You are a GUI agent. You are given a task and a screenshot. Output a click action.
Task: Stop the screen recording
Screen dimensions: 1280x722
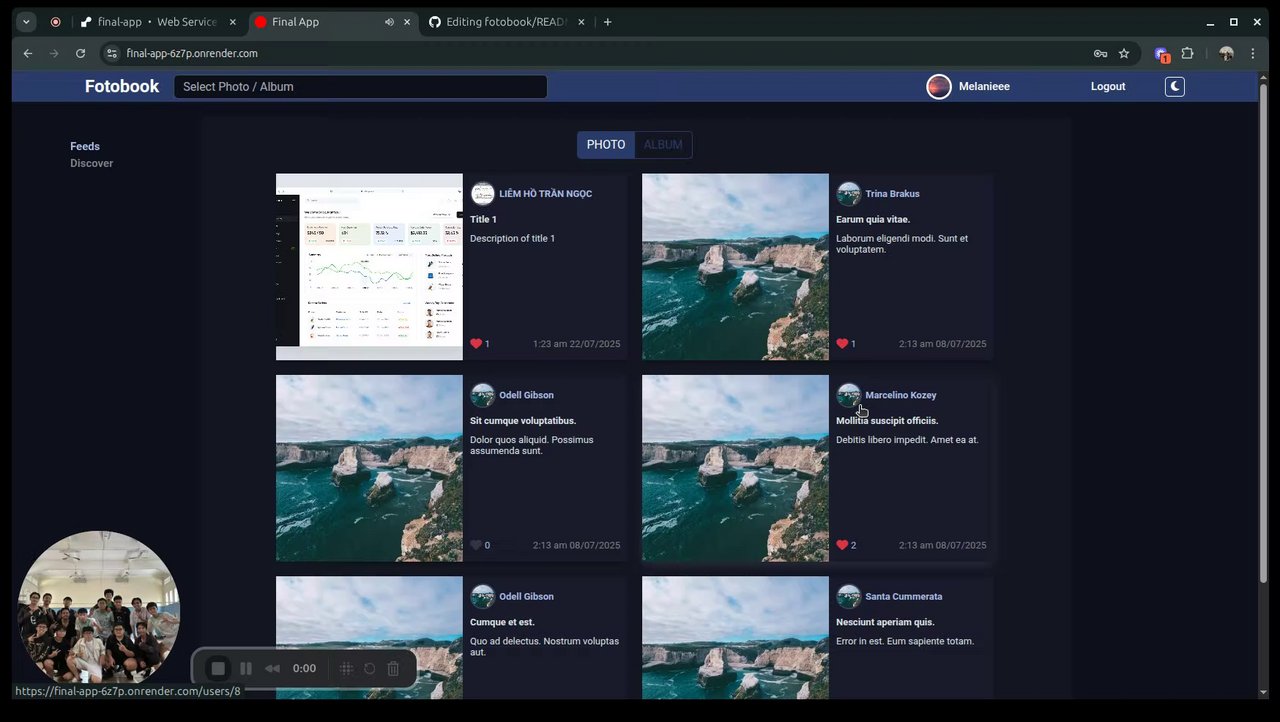(x=218, y=668)
